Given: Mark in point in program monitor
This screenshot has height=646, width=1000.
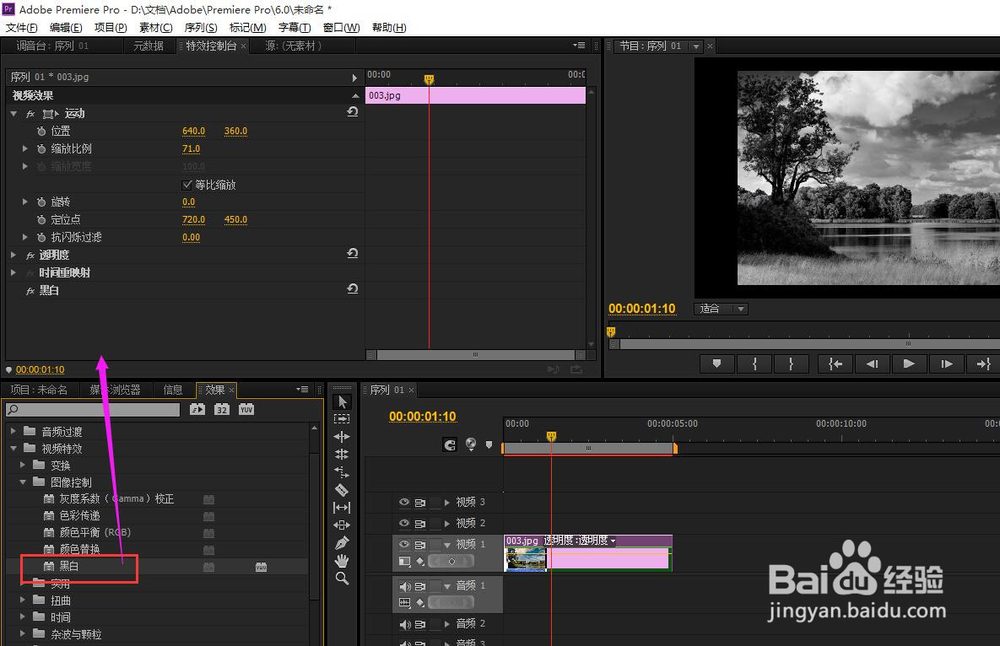Looking at the screenshot, I should click(754, 363).
